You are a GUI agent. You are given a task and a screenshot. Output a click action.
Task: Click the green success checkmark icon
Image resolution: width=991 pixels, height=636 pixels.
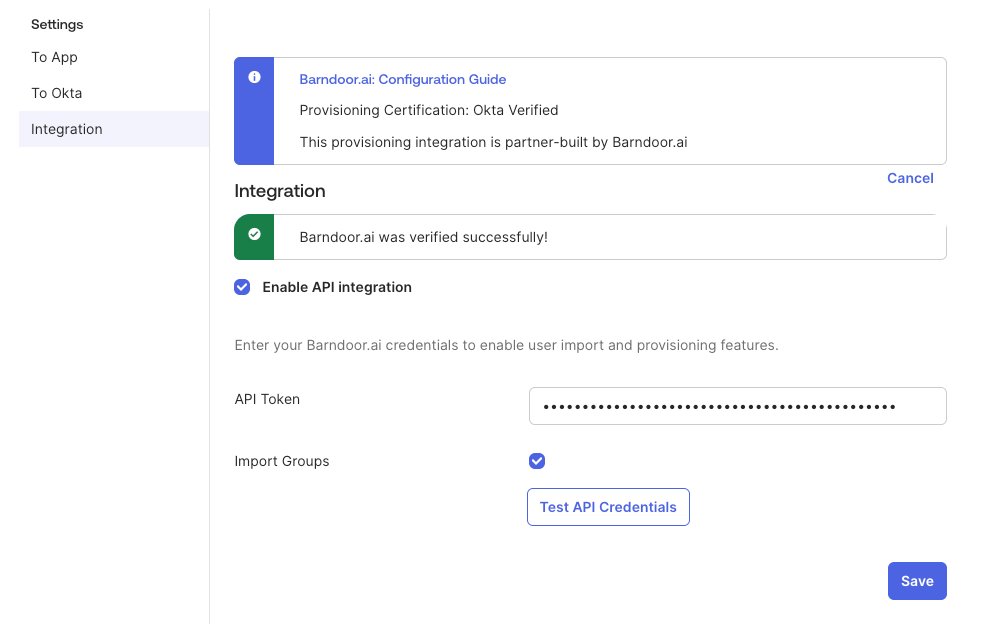[x=254, y=235]
